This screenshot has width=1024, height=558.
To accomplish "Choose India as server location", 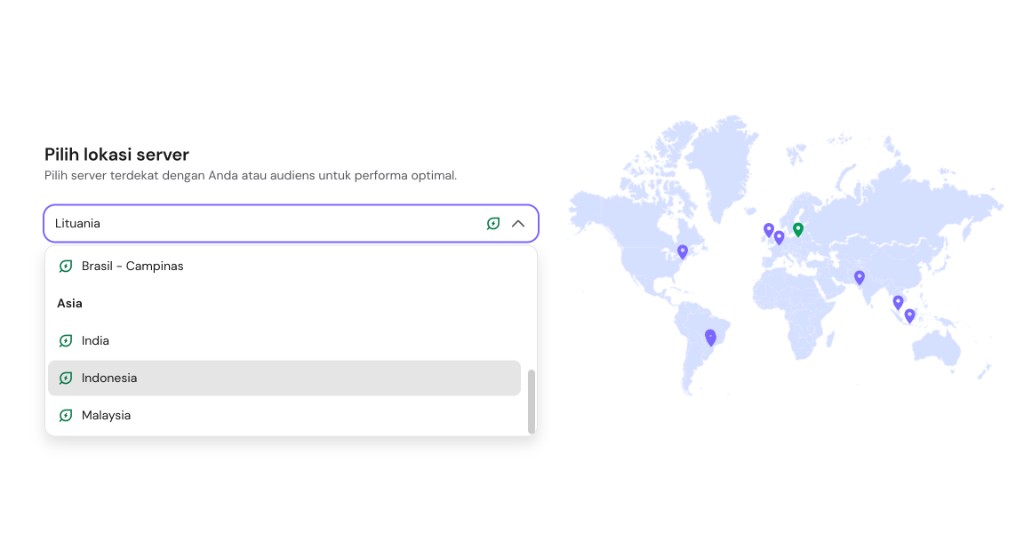I will point(284,340).
